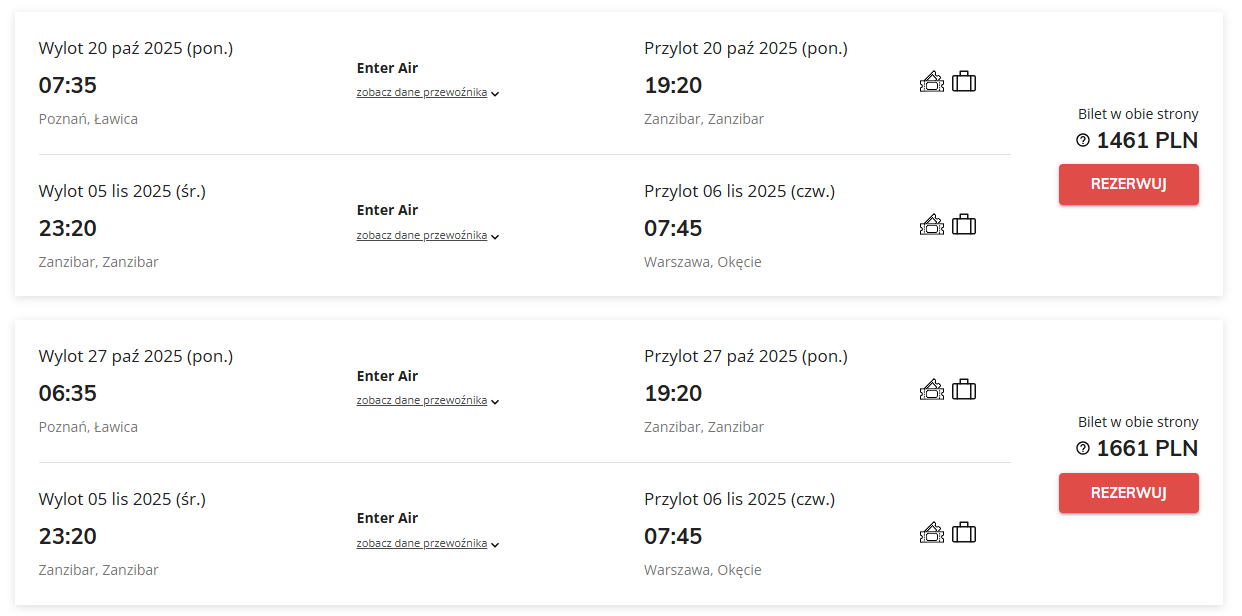Expand carrier details for first offer's return flight
The height and width of the screenshot is (616, 1242).
coord(427,236)
